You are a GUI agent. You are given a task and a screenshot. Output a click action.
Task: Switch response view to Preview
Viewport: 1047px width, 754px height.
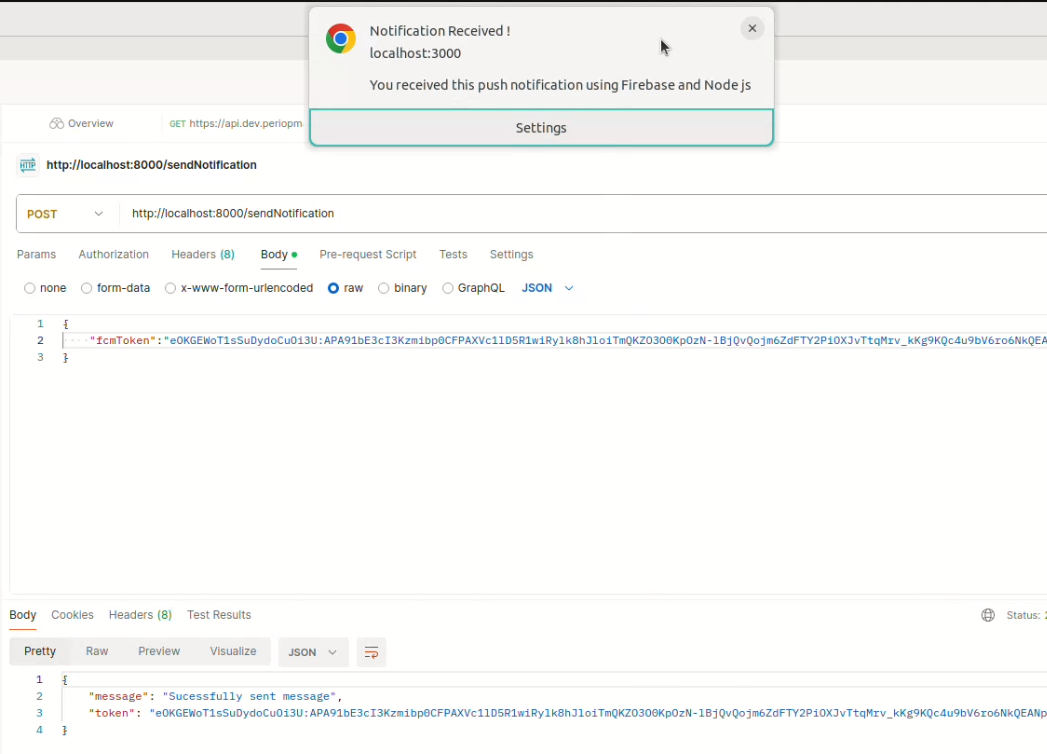coord(159,651)
